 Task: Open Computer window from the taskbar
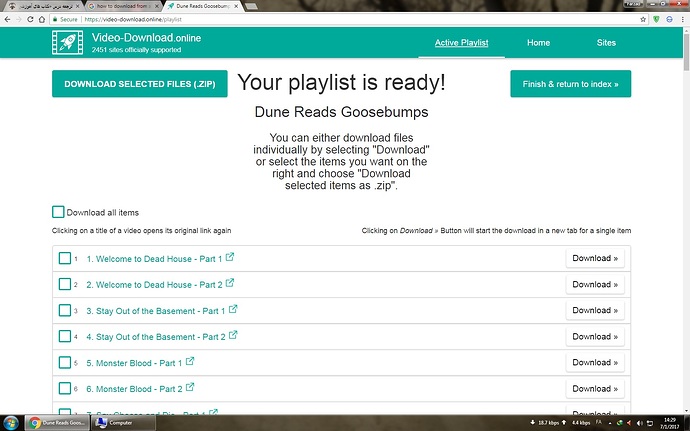click(123, 423)
